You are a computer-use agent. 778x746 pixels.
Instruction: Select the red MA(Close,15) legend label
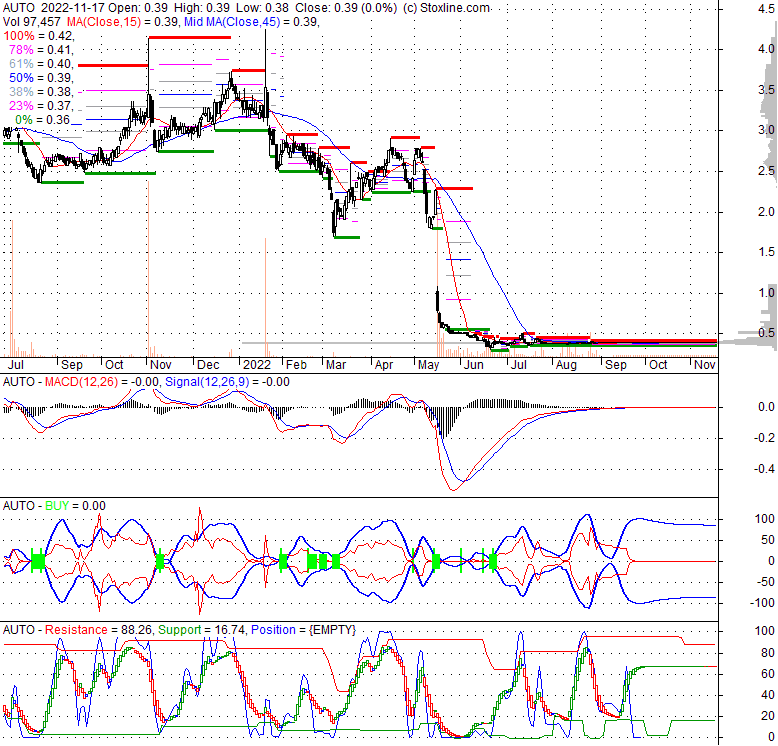[x=104, y=22]
